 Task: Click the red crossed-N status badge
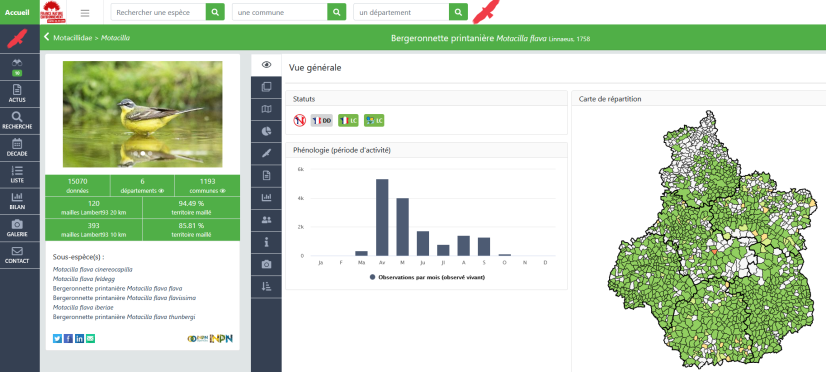coord(300,121)
